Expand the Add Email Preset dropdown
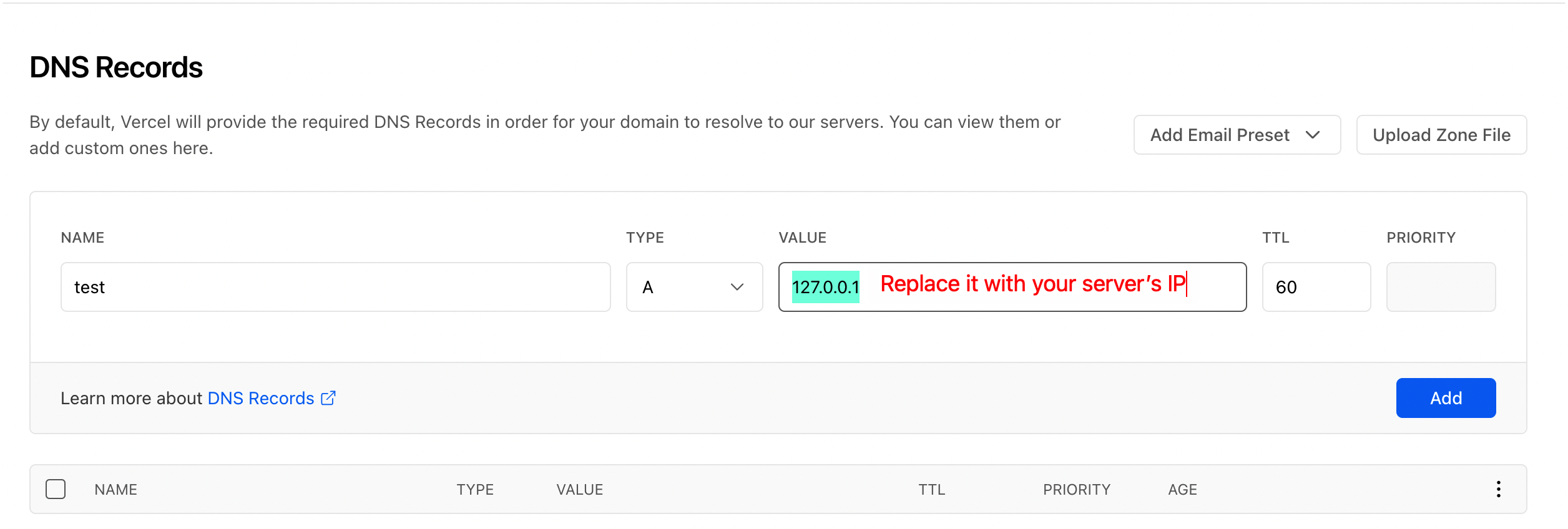This screenshot has height=529, width=1568. click(x=1237, y=135)
